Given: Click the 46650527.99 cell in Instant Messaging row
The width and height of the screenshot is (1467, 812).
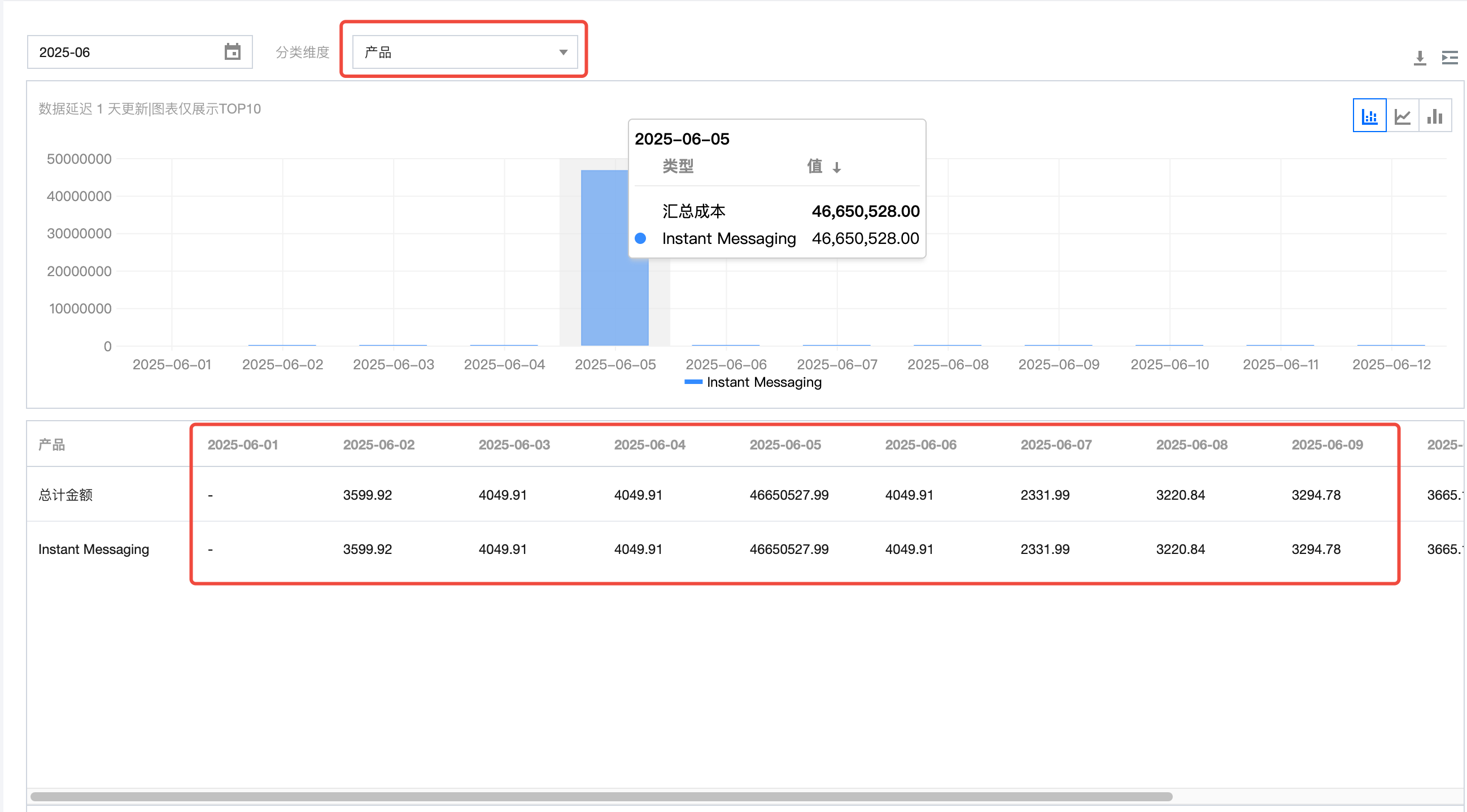Looking at the screenshot, I should 789,549.
